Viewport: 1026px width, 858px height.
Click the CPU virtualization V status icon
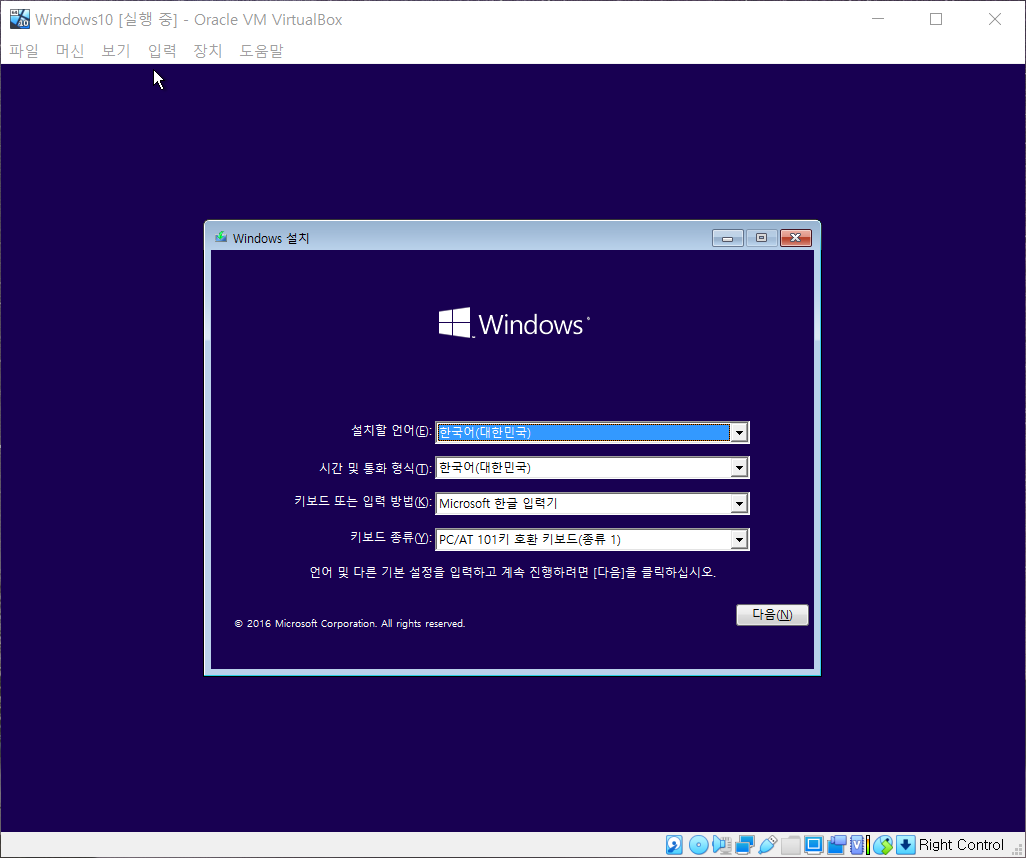pyautogui.click(x=857, y=845)
